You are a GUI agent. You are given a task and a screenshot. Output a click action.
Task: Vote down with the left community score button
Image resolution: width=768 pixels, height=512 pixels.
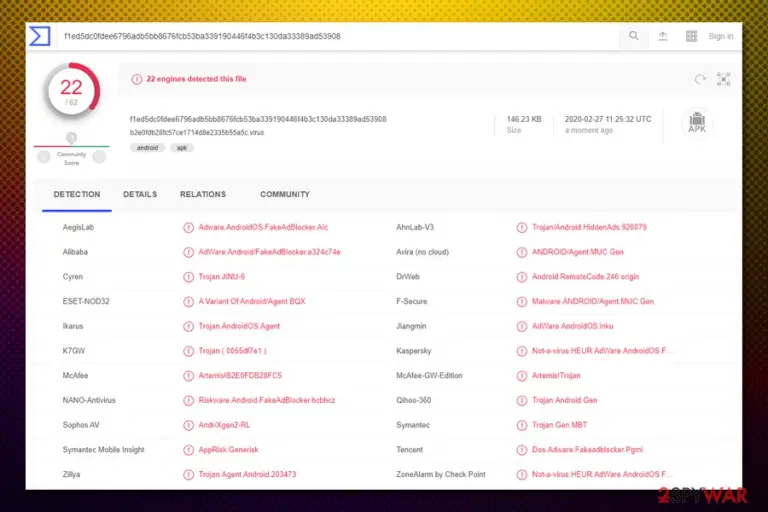(x=44, y=157)
